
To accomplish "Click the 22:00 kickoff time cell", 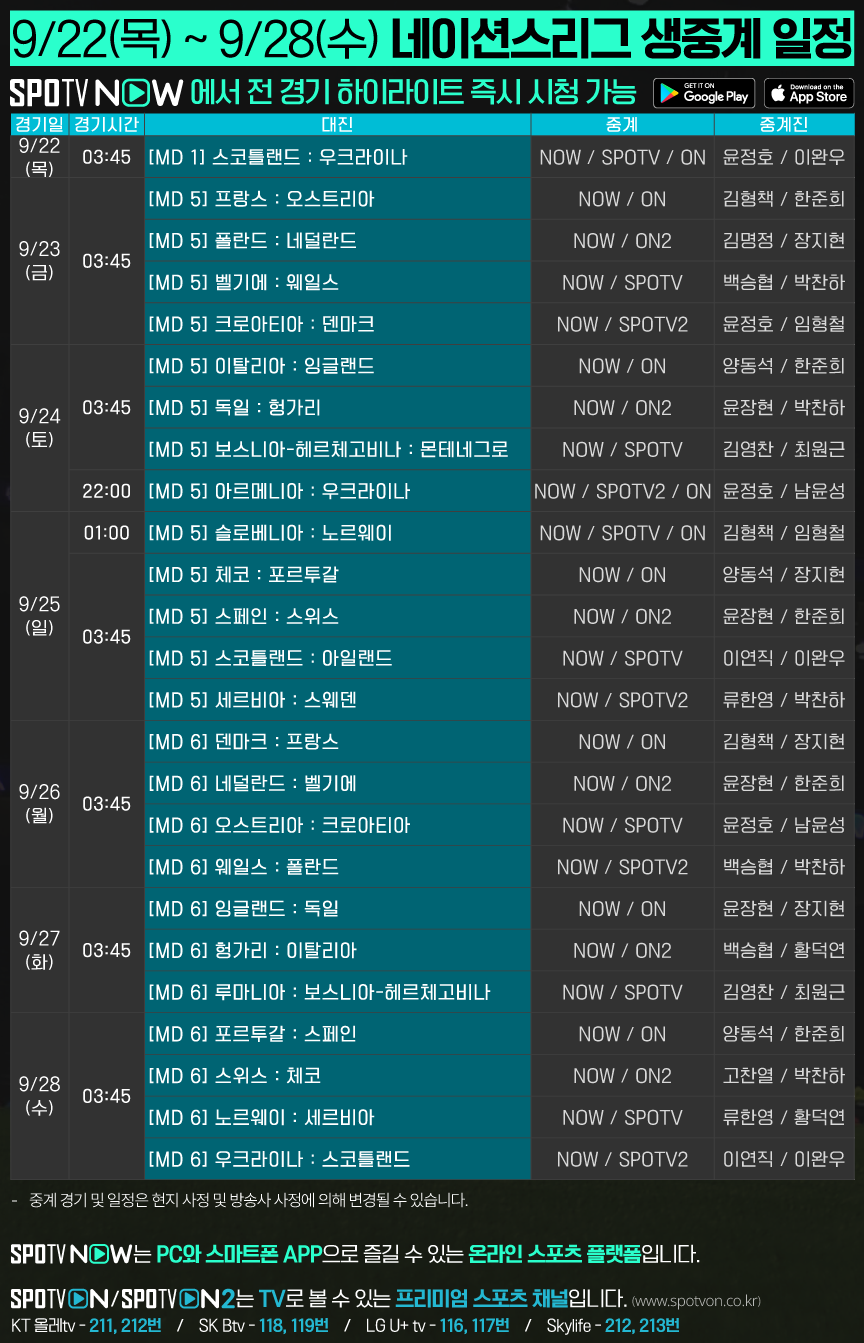I will coord(106,491).
